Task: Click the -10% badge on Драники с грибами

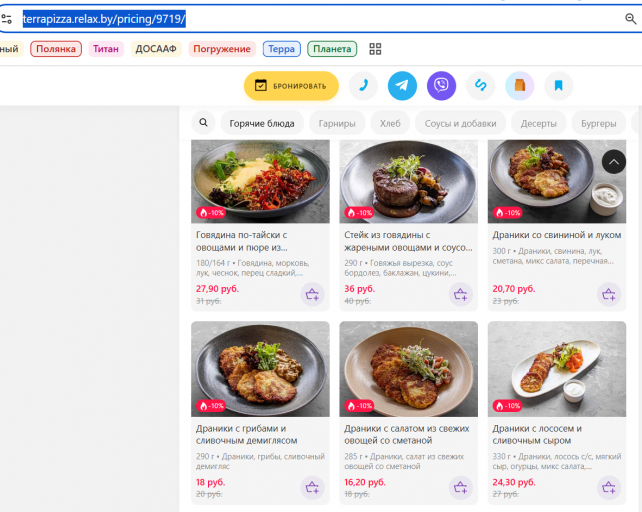Action: pyautogui.click(x=211, y=406)
